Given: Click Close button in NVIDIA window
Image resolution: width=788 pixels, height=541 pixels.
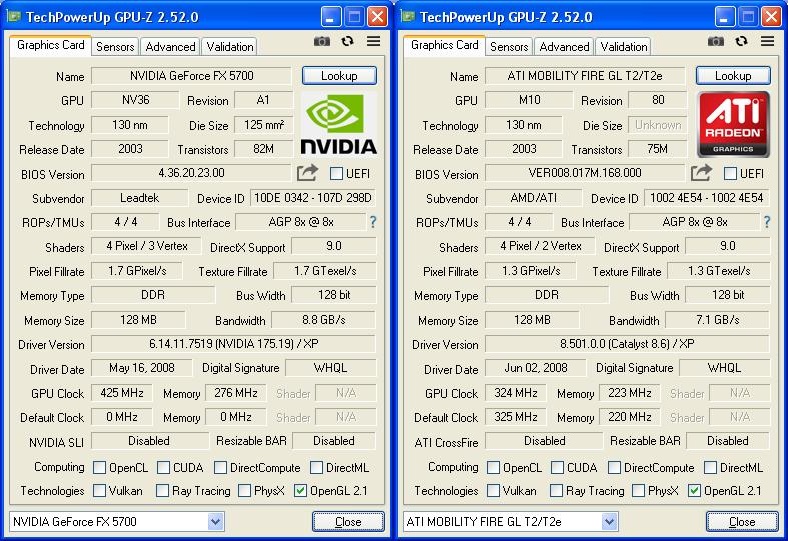Looking at the screenshot, I should point(348,521).
